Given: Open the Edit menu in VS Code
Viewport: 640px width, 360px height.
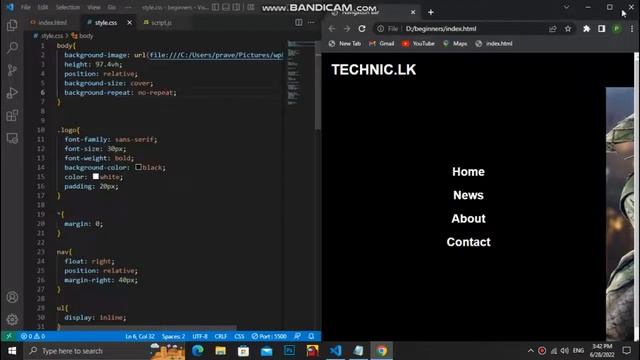Looking at the screenshot, I should pyautogui.click(x=43, y=7).
